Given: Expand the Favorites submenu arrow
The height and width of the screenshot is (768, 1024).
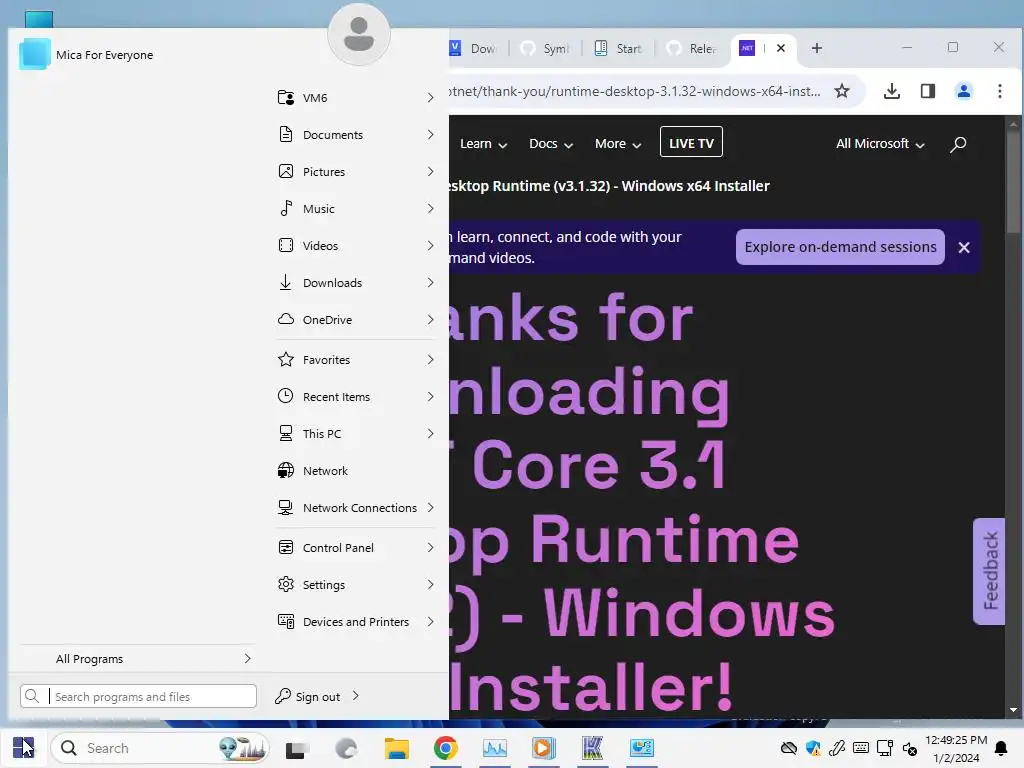Looking at the screenshot, I should tap(430, 360).
